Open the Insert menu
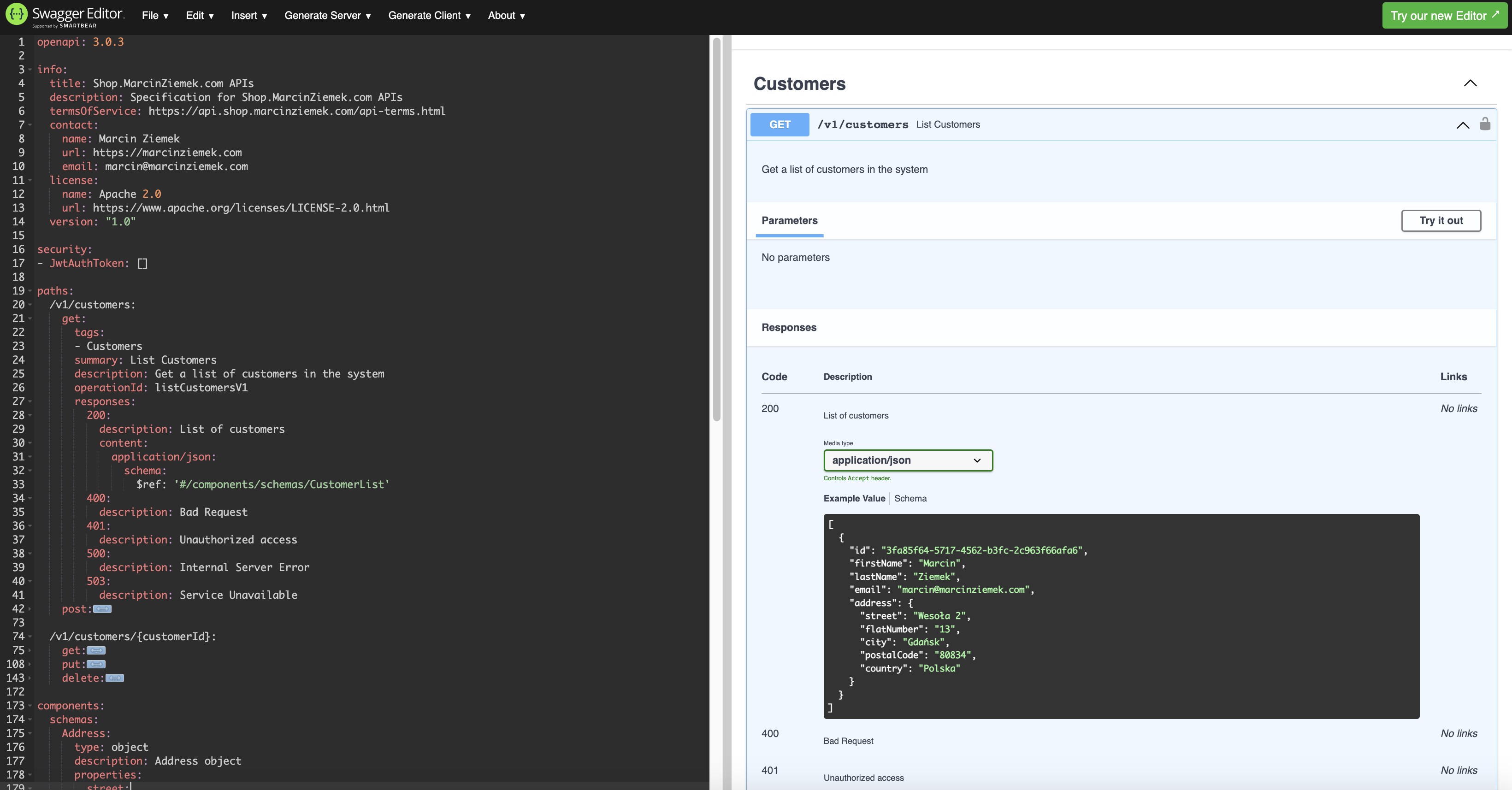The image size is (1512, 790). pyautogui.click(x=249, y=16)
